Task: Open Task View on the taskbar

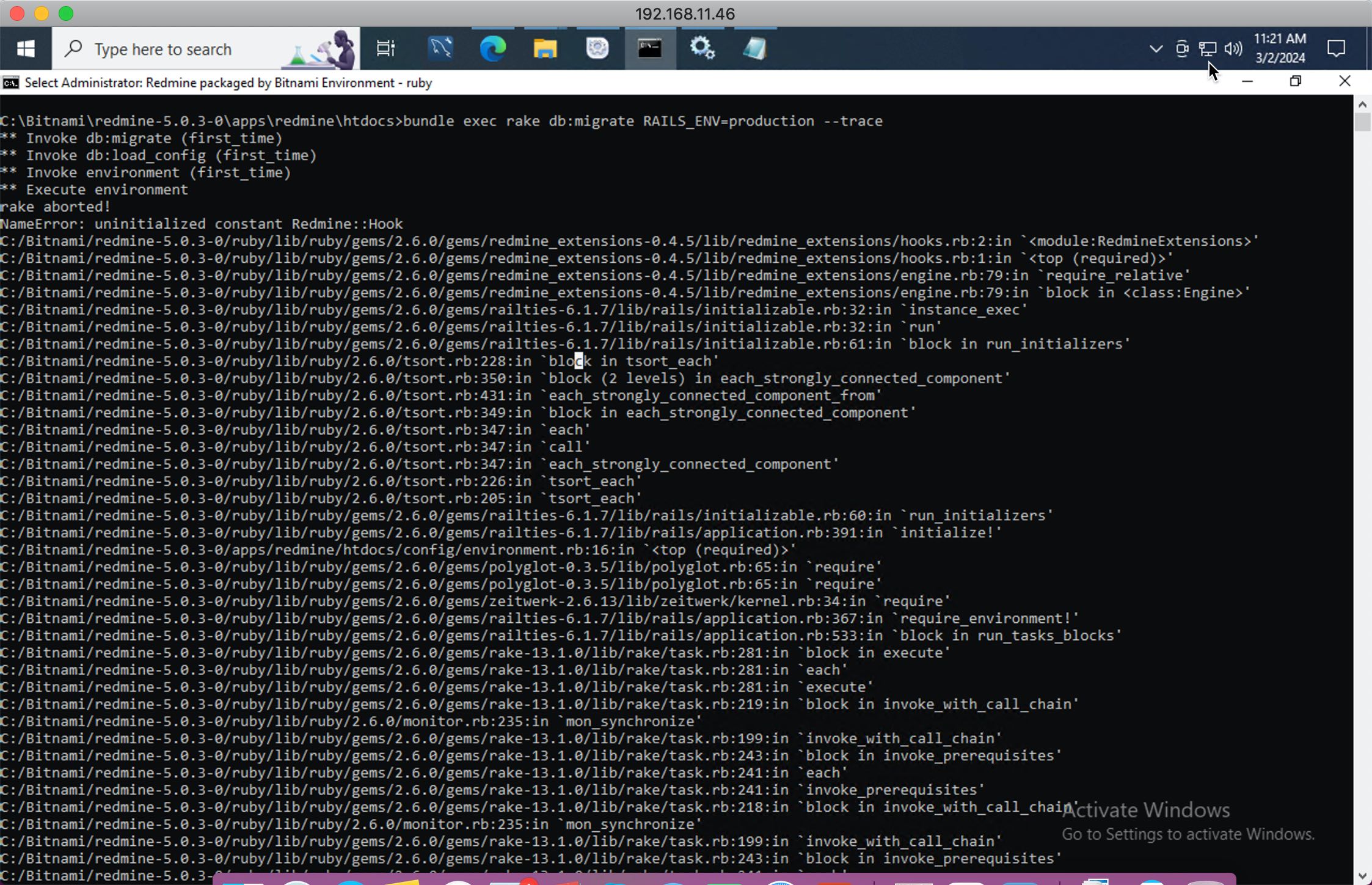Action: [386, 48]
